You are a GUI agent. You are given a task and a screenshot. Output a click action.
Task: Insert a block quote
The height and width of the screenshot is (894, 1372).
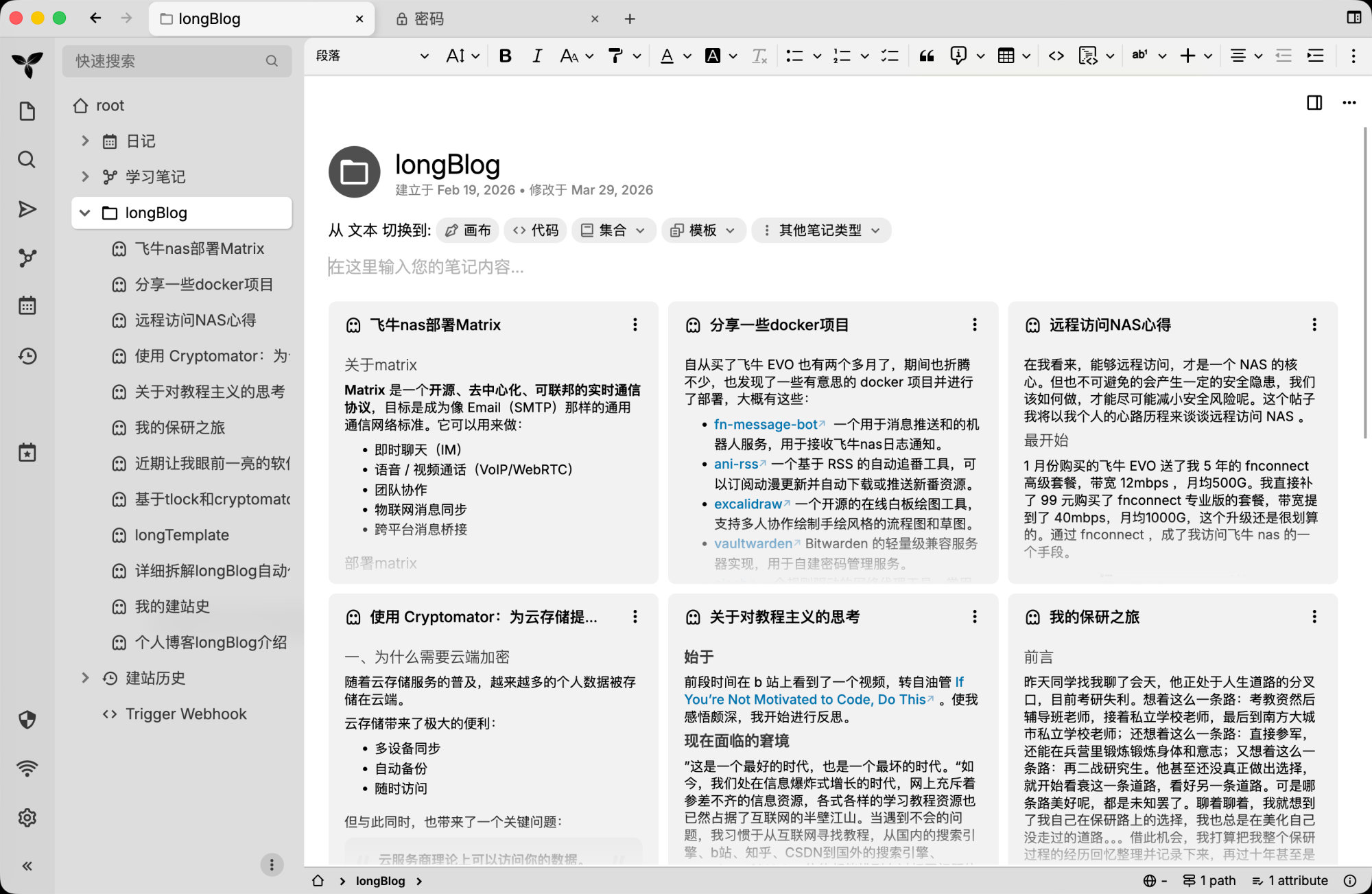tap(926, 56)
